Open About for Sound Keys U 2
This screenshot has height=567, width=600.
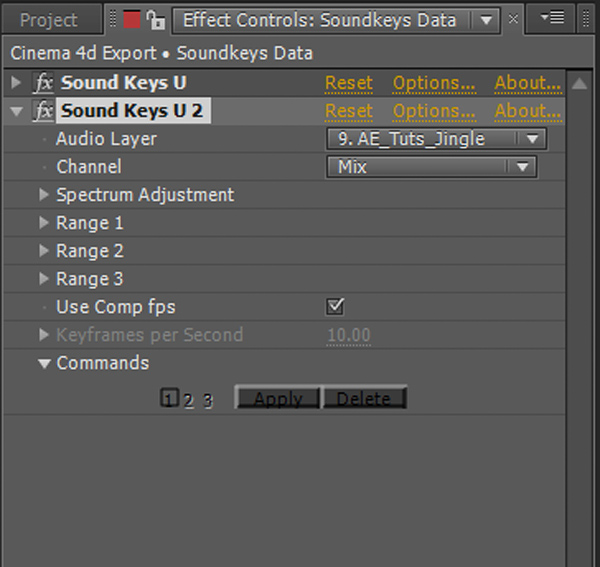click(528, 111)
